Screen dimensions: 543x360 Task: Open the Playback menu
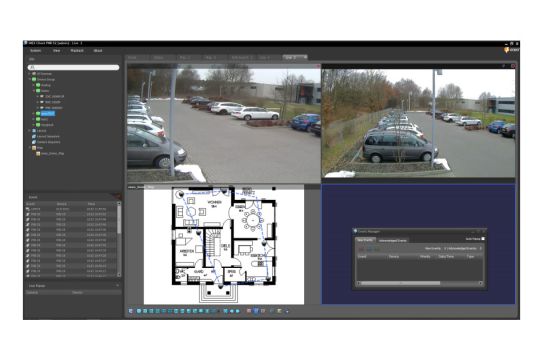click(77, 51)
